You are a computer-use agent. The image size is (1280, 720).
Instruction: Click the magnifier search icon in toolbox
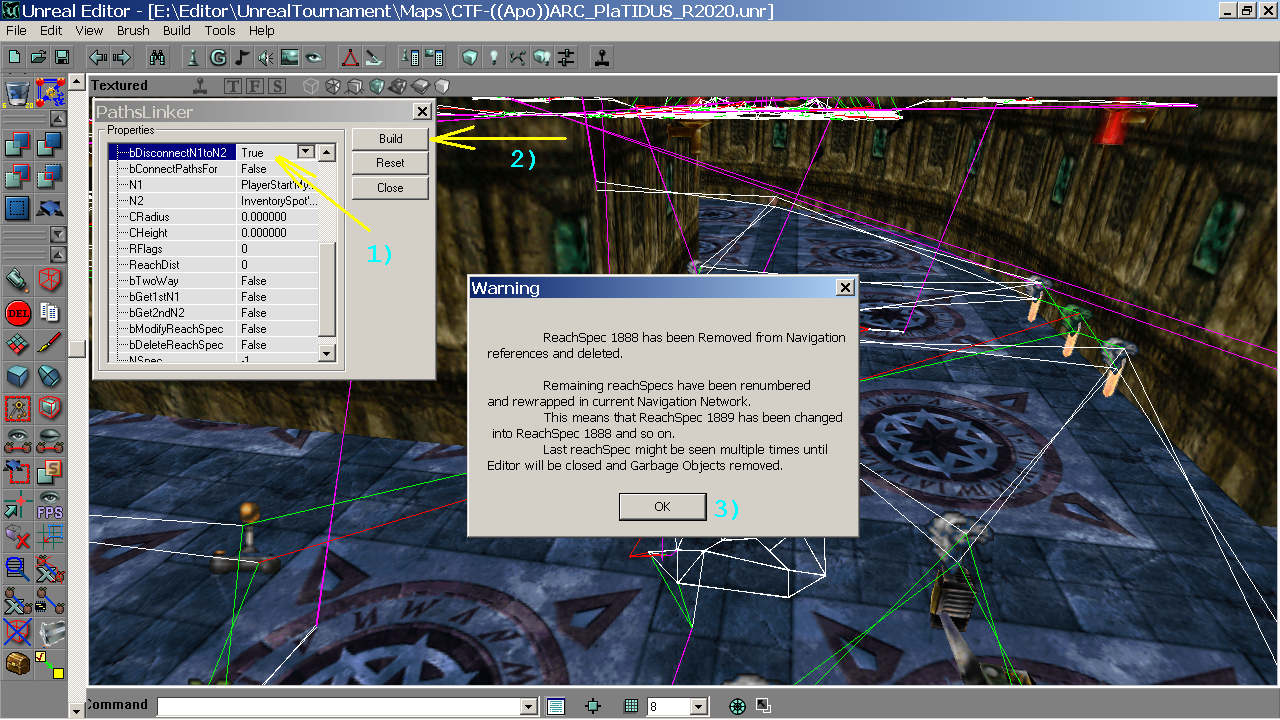coord(17,569)
